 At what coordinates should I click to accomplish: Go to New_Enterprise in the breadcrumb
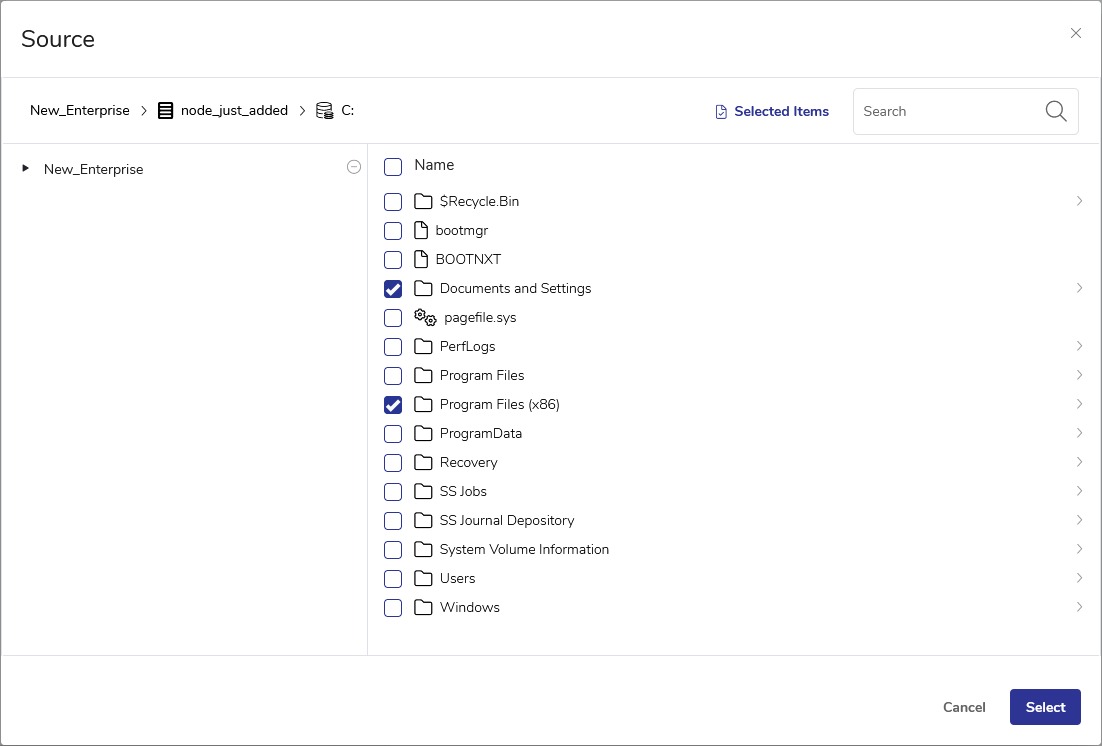click(x=80, y=111)
